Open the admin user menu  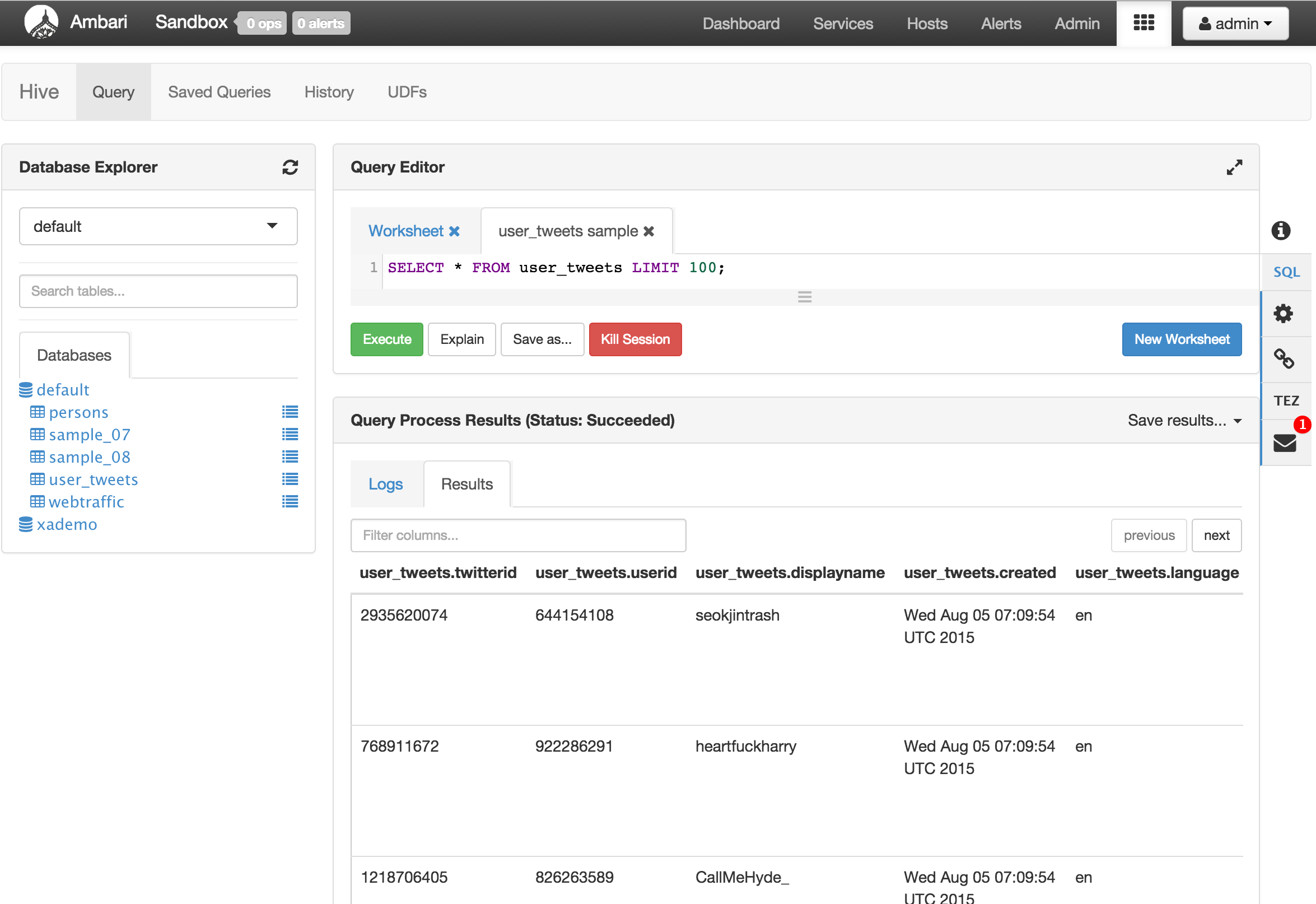[1235, 23]
